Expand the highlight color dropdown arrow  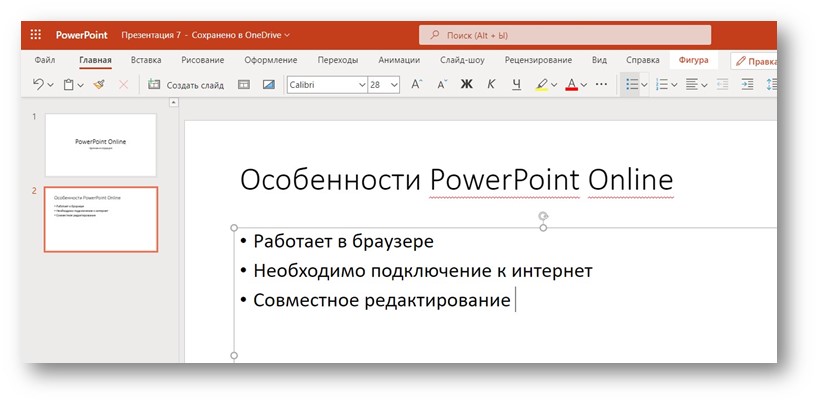tap(554, 85)
